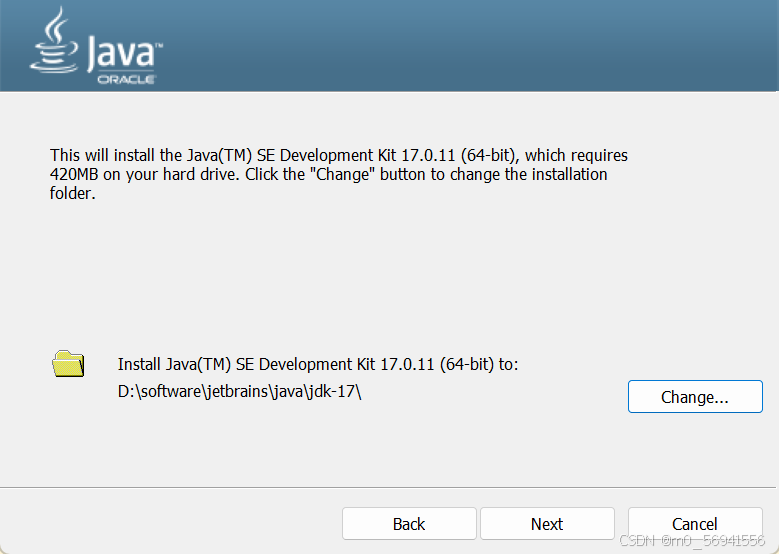
Task: Click the Change... button for install folder
Action: [695, 396]
